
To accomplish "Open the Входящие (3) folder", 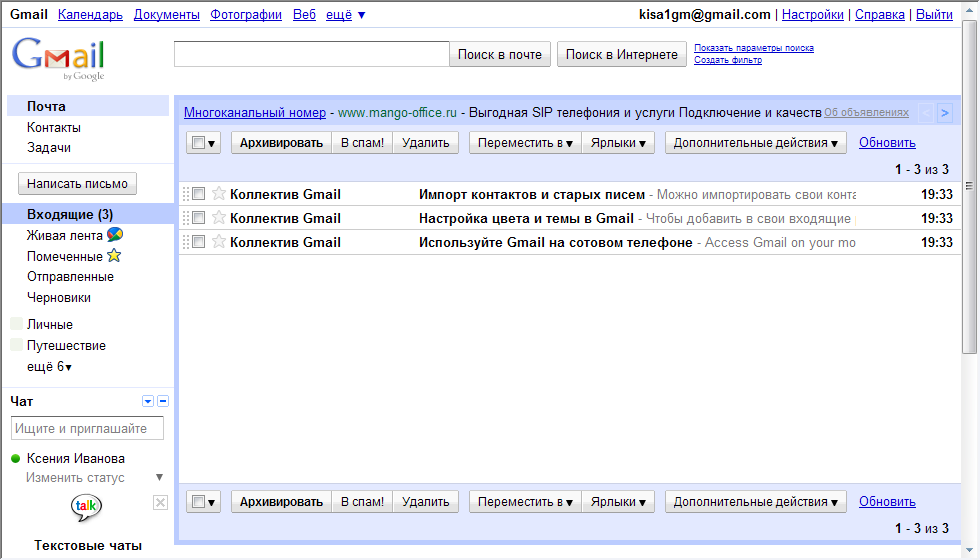I will [70, 214].
